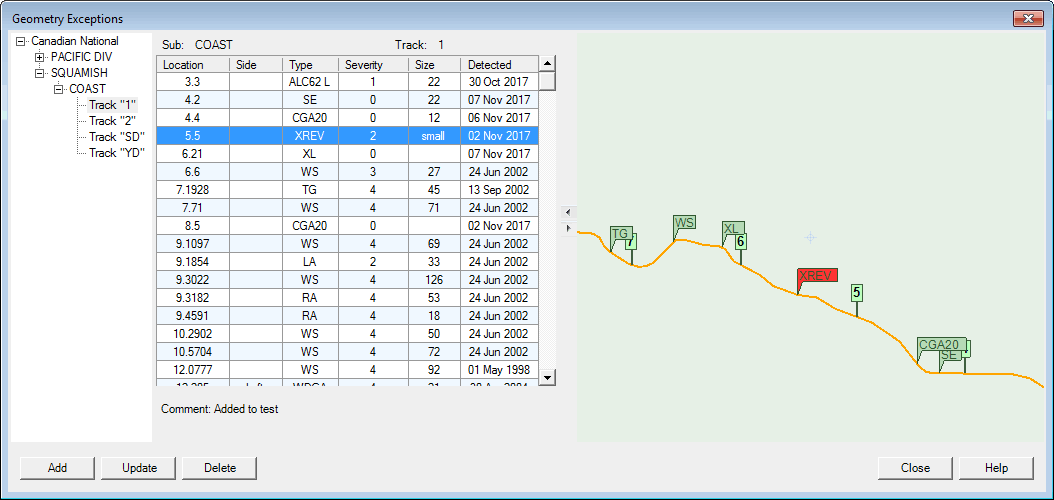1054x500 pixels.
Task: Click the TG exception flag on map
Action: [620, 234]
